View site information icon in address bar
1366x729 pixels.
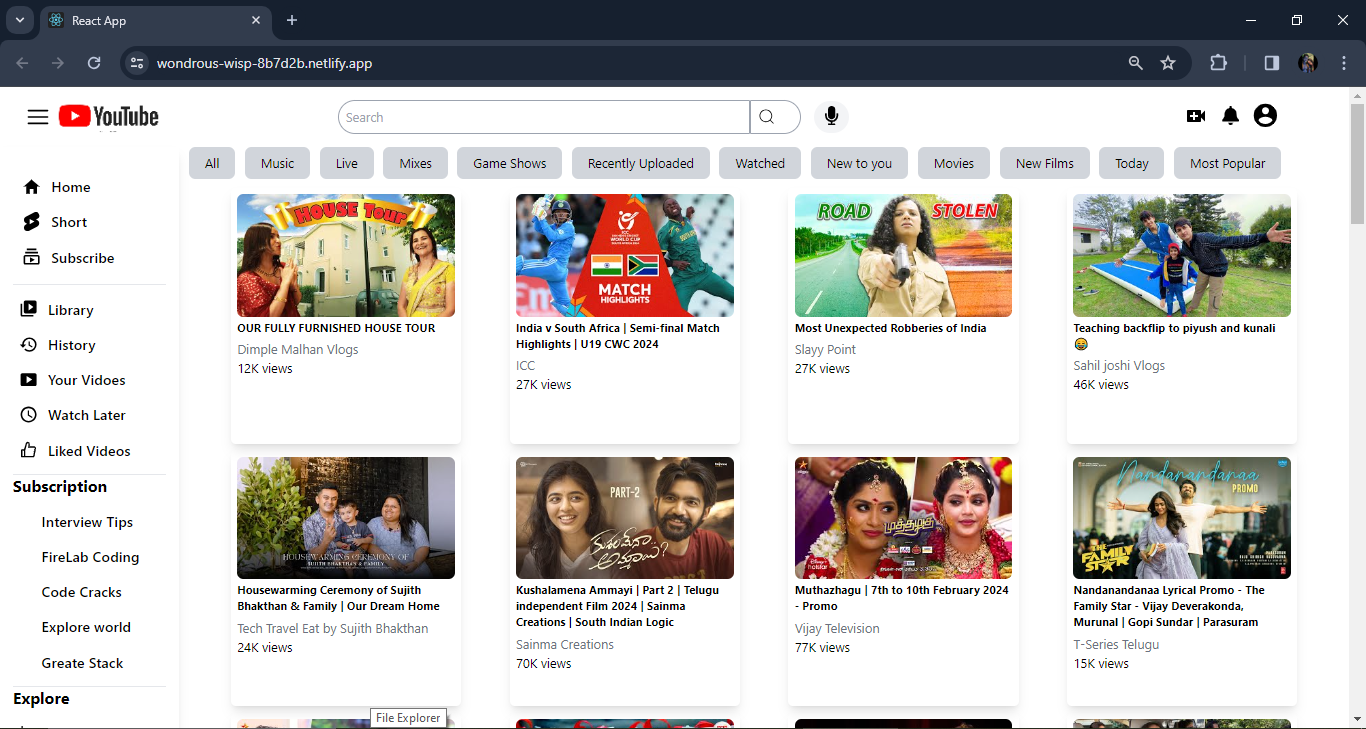pyautogui.click(x=137, y=63)
